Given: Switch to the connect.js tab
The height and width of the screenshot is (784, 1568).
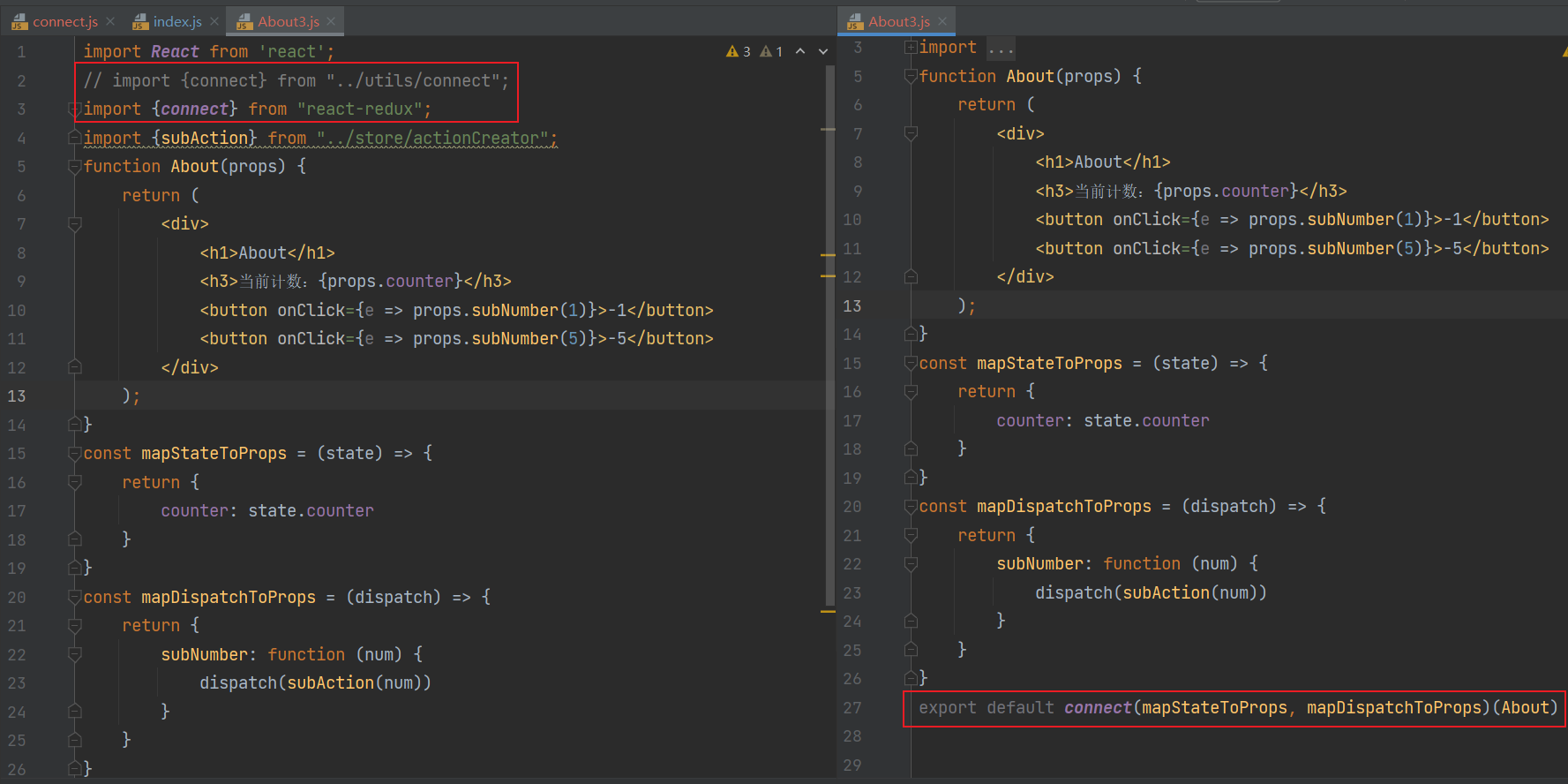Looking at the screenshot, I should [64, 21].
